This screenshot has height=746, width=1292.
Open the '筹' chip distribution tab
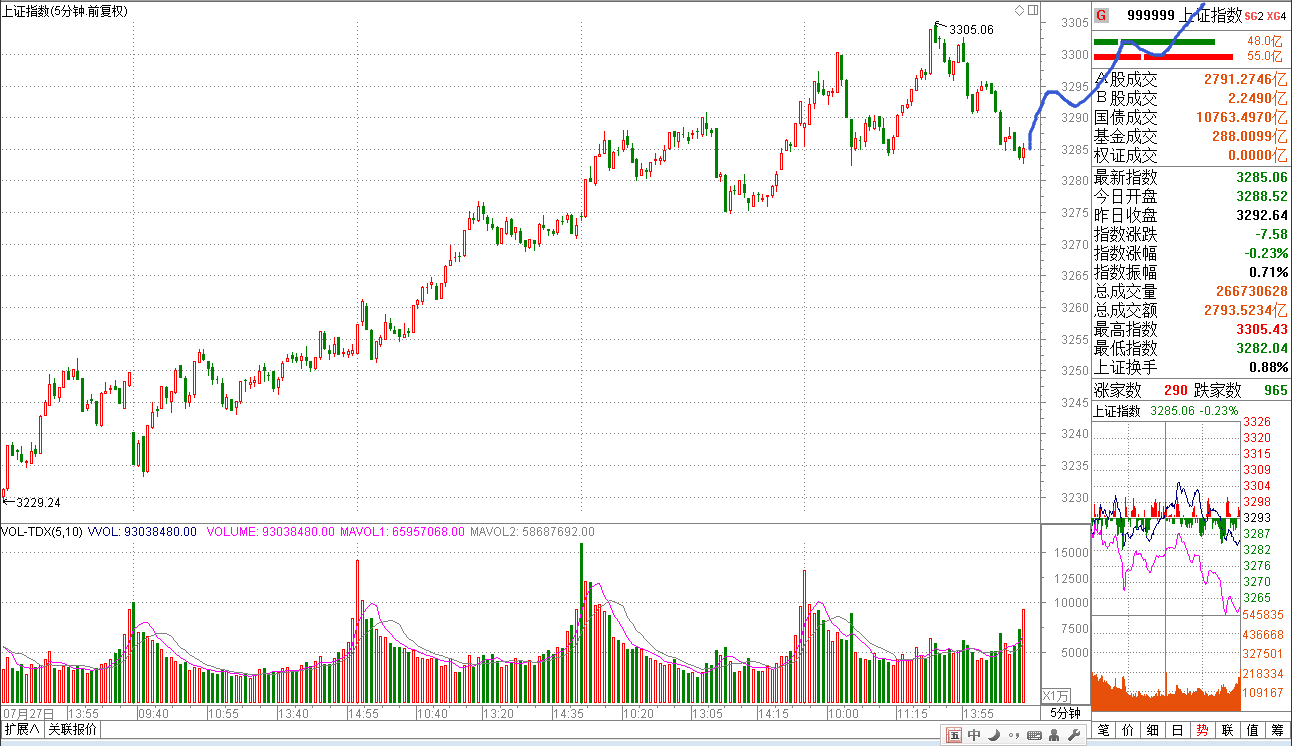1278,731
